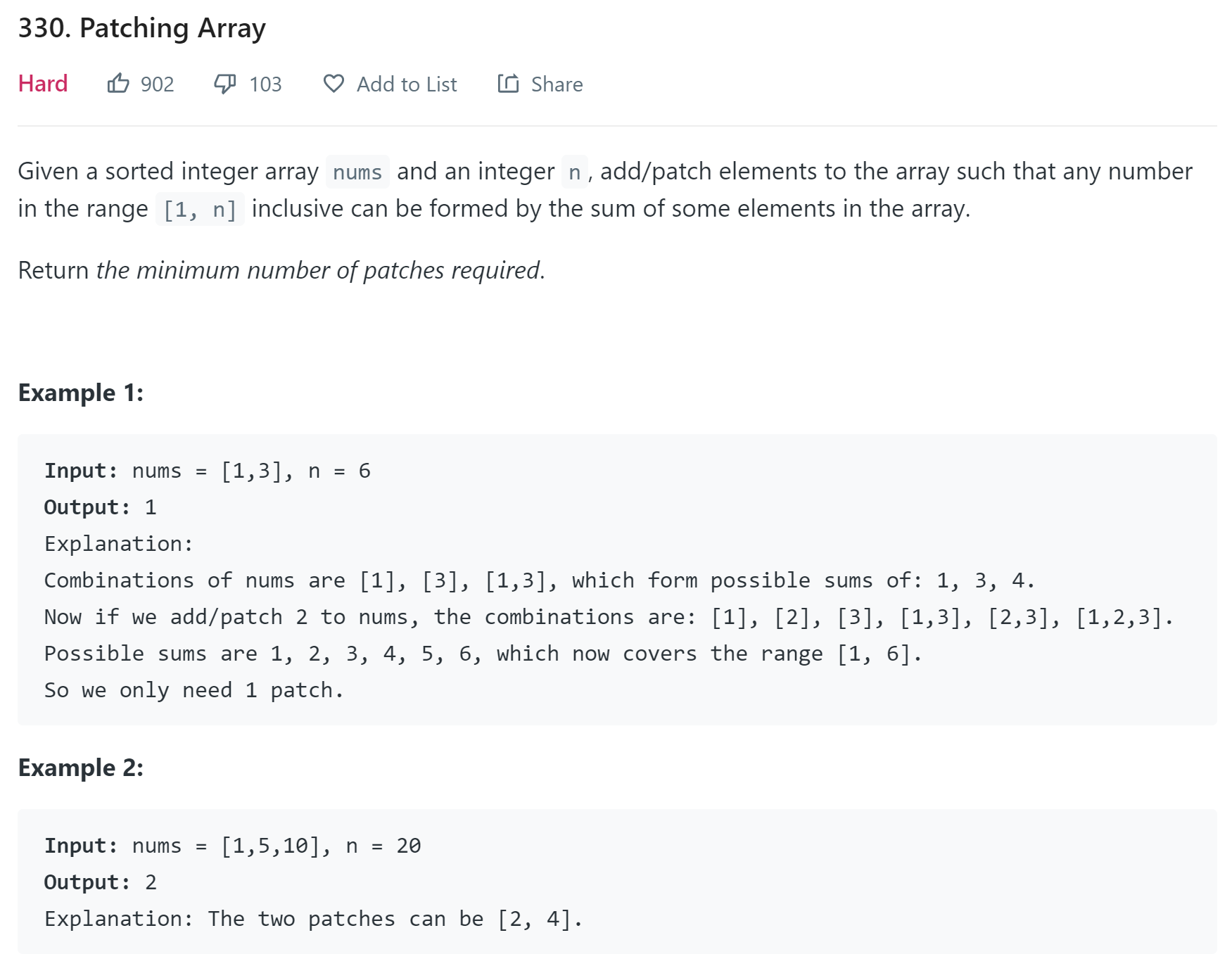Viewport: 1232px width, 966px height.
Task: Click the 902 likes count
Action: [157, 84]
